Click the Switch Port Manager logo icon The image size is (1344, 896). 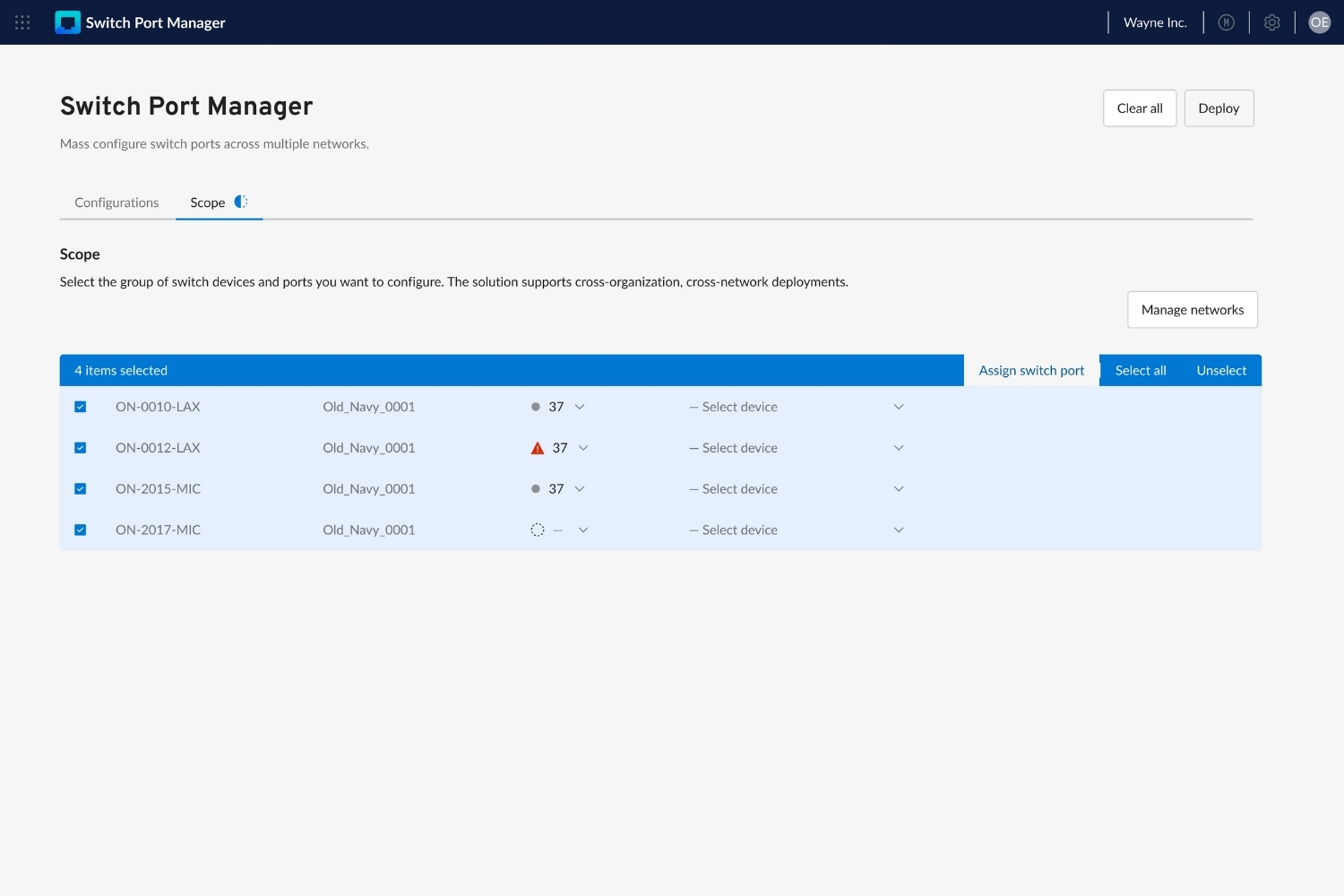click(67, 22)
